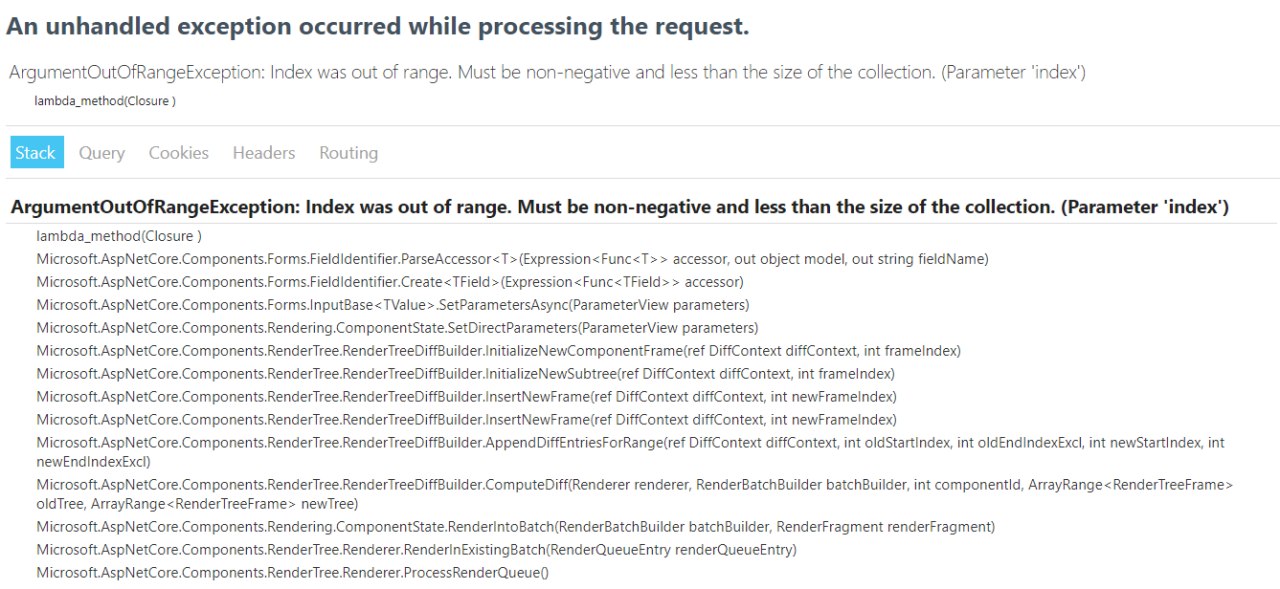Screen dimensions: 1280x589
Task: Open the Stack tab
Action: [x=36, y=153]
